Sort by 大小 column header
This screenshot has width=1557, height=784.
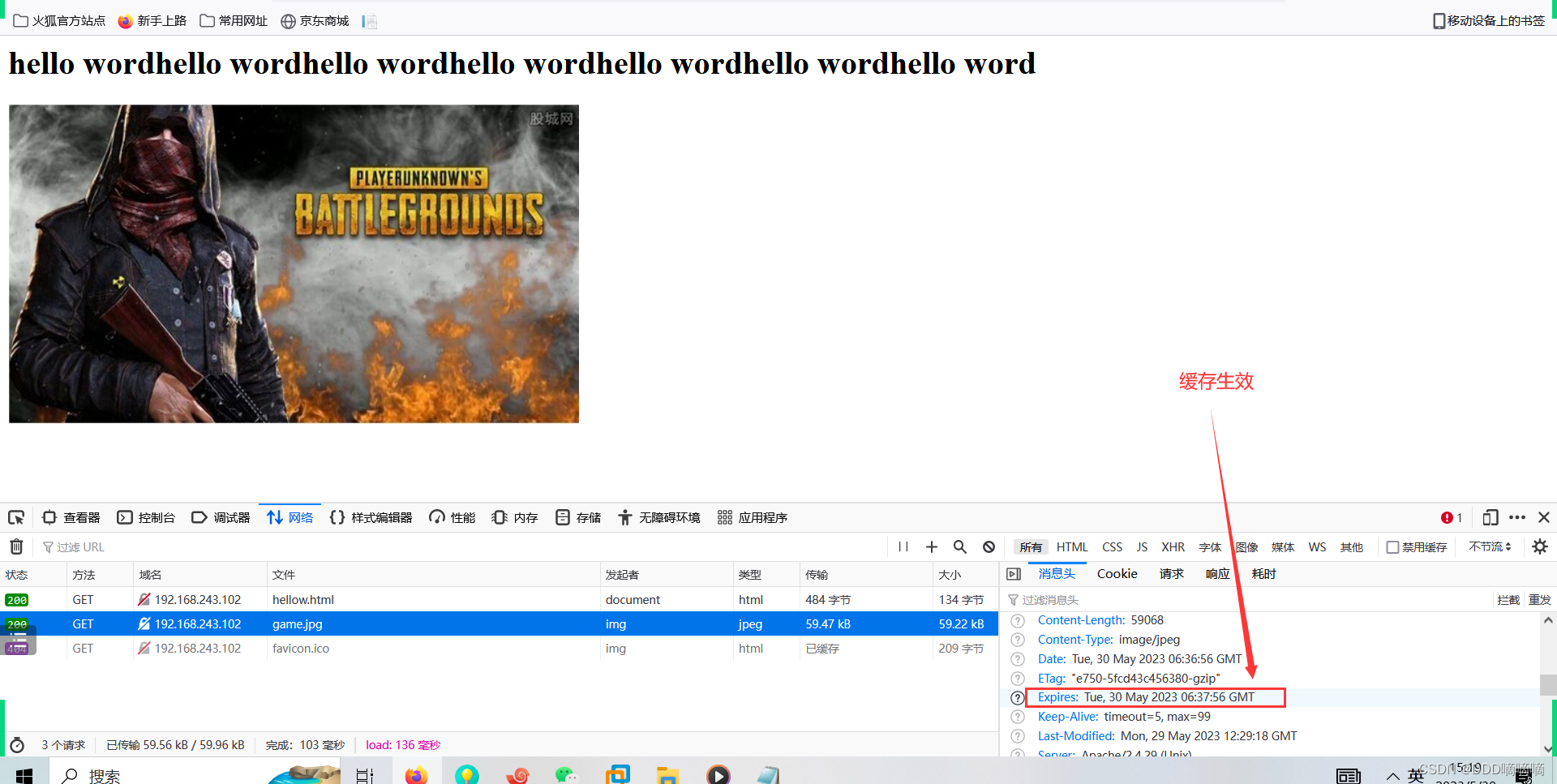pyautogui.click(x=965, y=574)
